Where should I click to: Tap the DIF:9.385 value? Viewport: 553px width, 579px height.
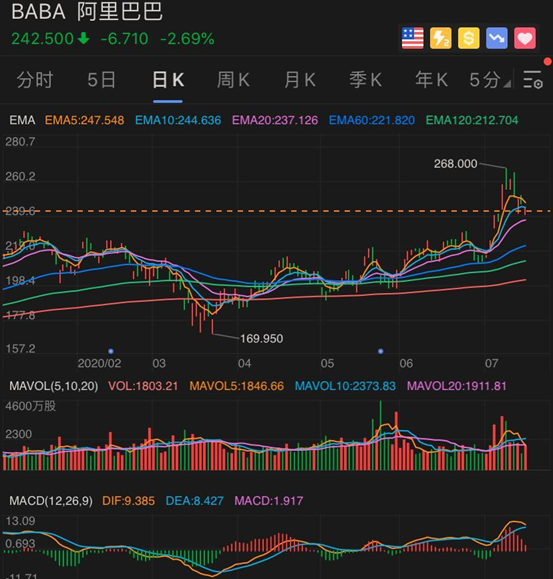(128, 501)
